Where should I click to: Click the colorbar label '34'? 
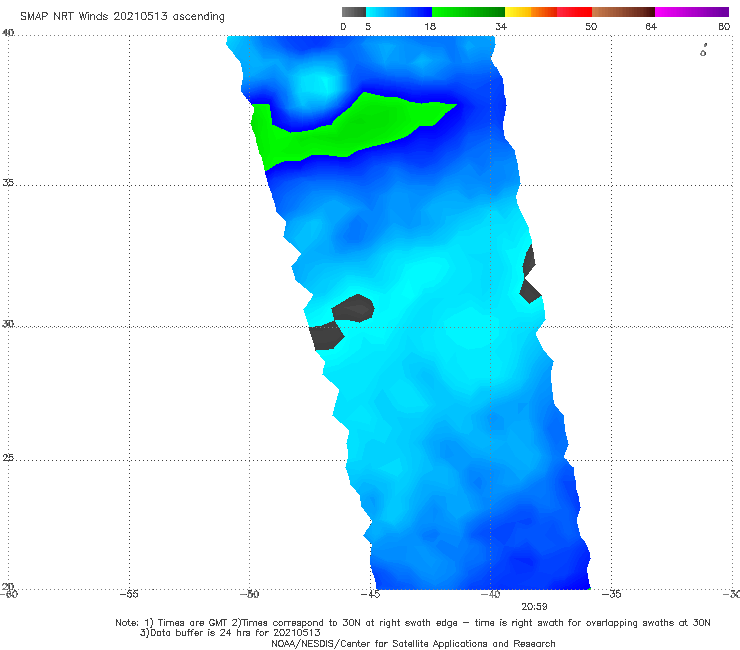(x=501, y=27)
